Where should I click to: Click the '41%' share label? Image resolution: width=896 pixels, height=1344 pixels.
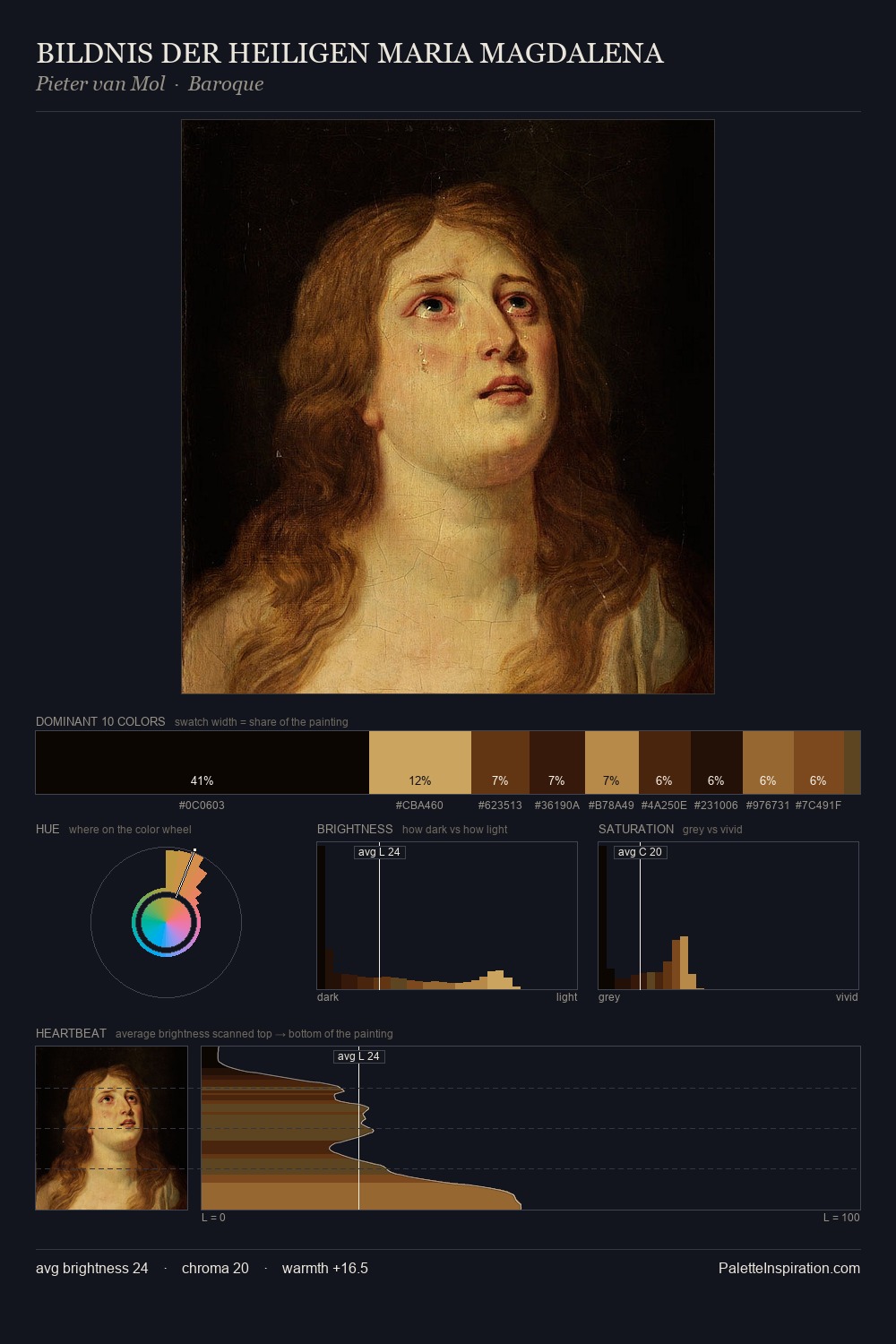[202, 780]
